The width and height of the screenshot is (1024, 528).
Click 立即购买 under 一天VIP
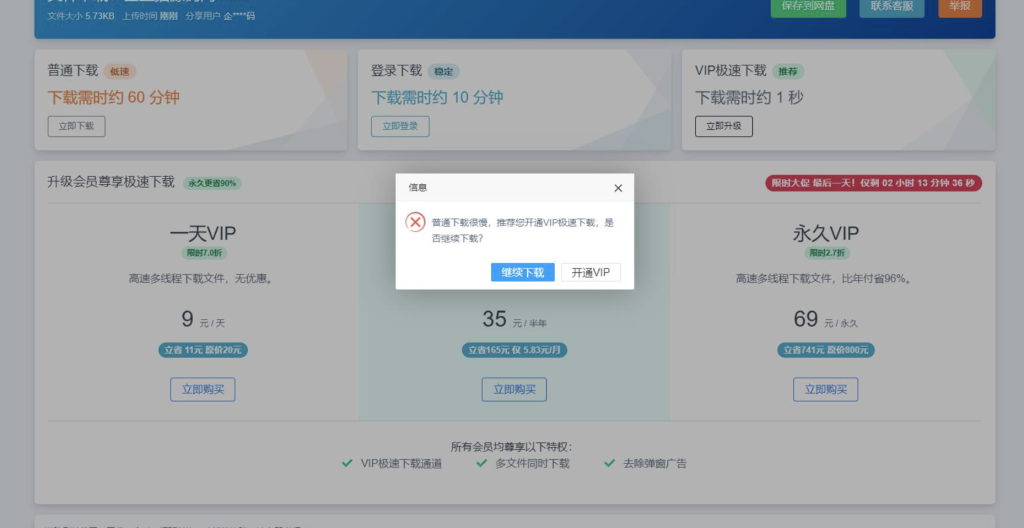pyautogui.click(x=202, y=389)
